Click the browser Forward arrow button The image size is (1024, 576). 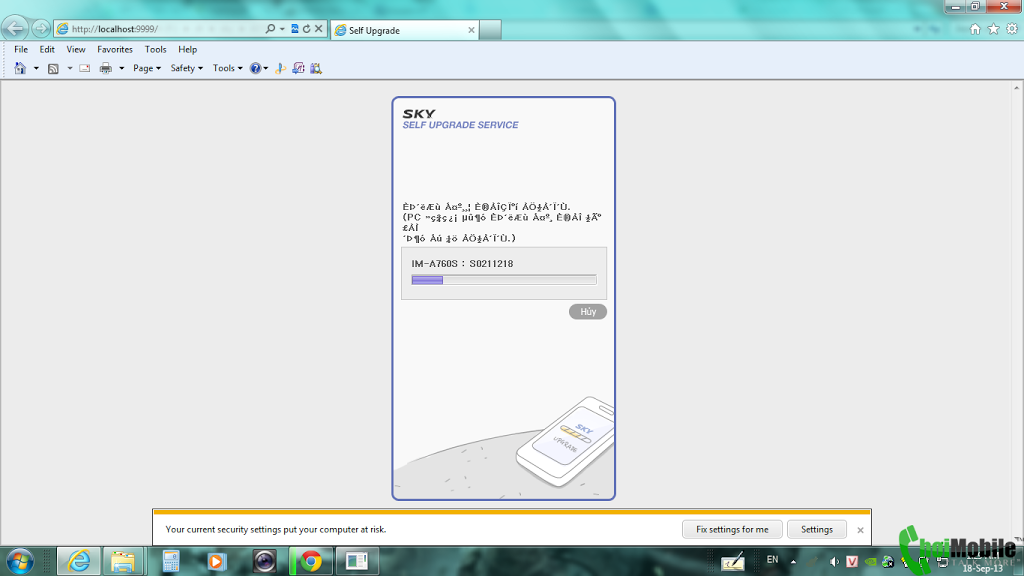pyautogui.click(x=40, y=29)
